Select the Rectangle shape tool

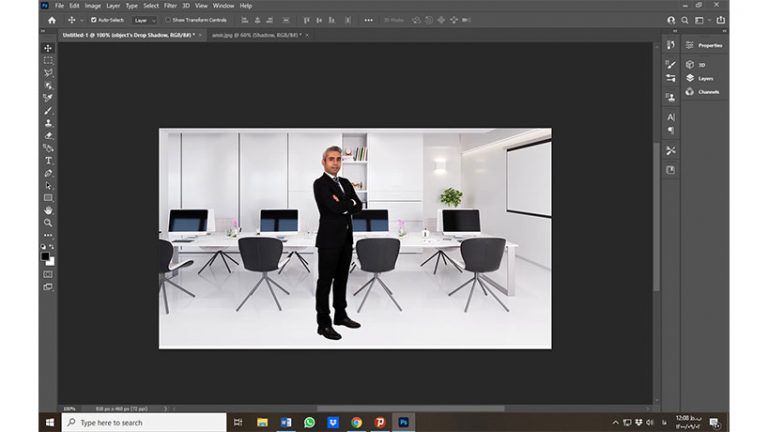(x=48, y=198)
